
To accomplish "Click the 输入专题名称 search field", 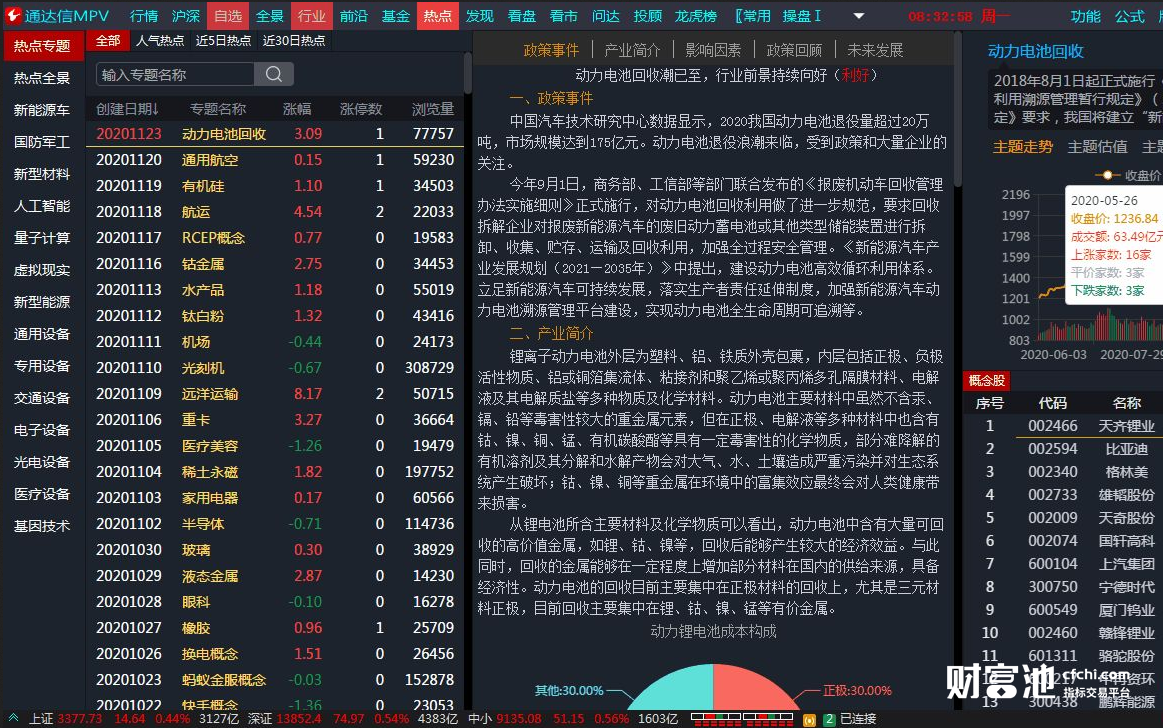I will (x=175, y=74).
